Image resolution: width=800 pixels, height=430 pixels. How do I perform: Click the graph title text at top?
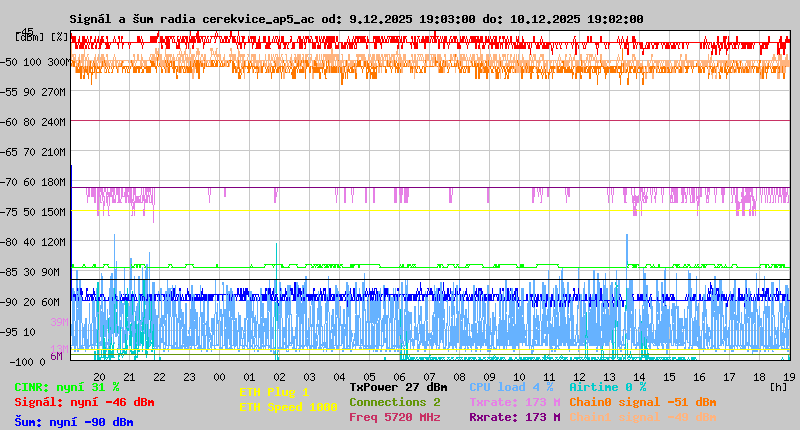pos(356,19)
